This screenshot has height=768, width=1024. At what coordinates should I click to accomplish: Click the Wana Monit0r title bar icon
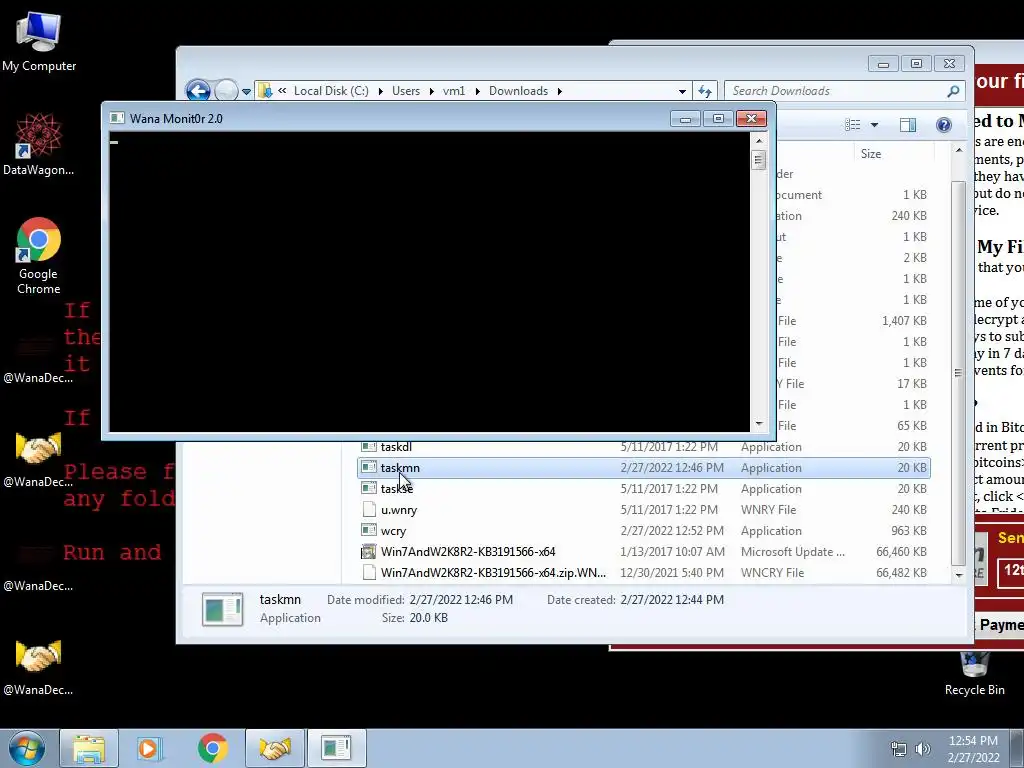pyautogui.click(x=118, y=118)
